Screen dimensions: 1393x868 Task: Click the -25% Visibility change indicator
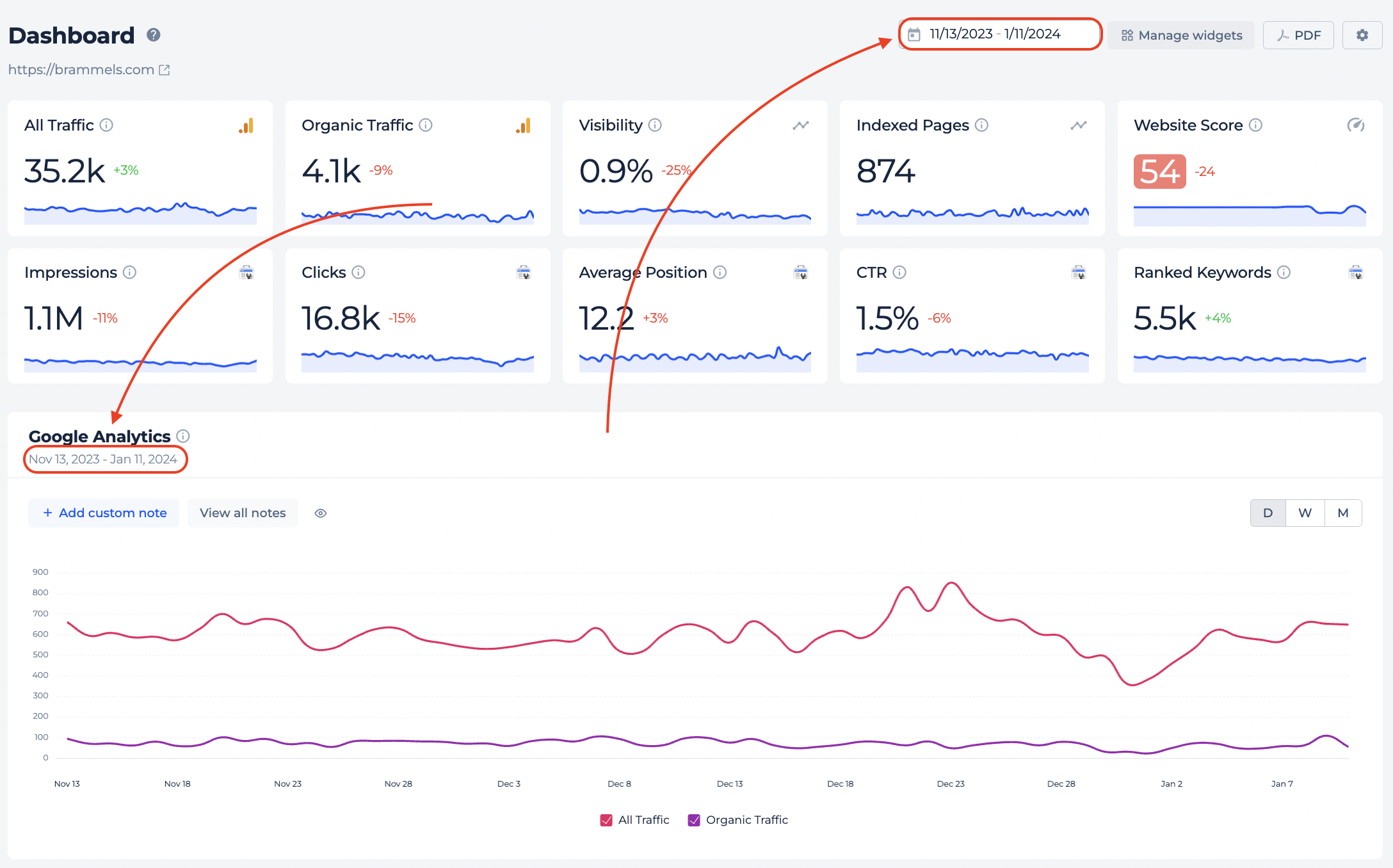click(677, 170)
